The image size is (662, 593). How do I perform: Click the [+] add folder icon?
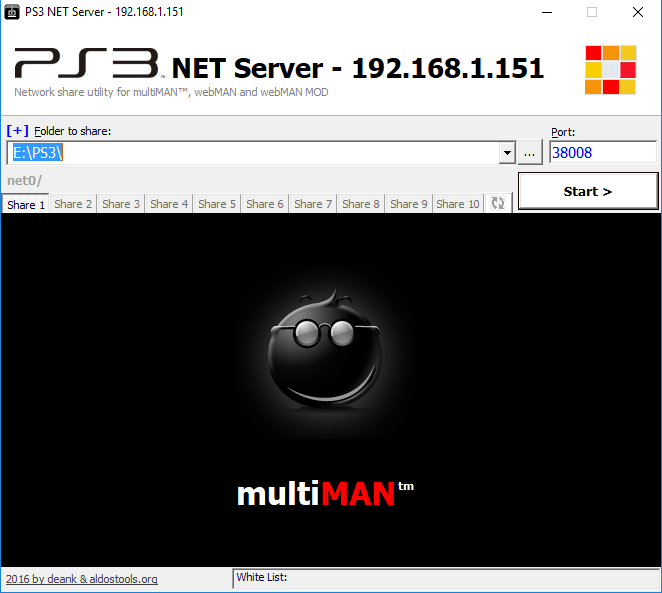(x=18, y=130)
